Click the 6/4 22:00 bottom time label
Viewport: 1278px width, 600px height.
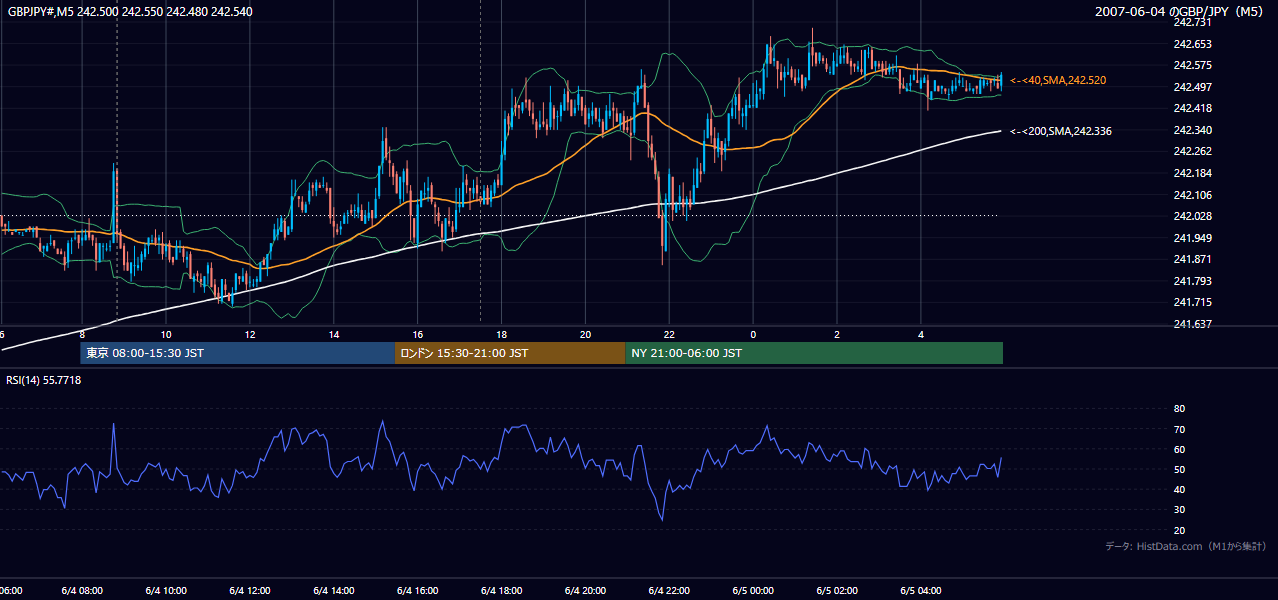(669, 591)
